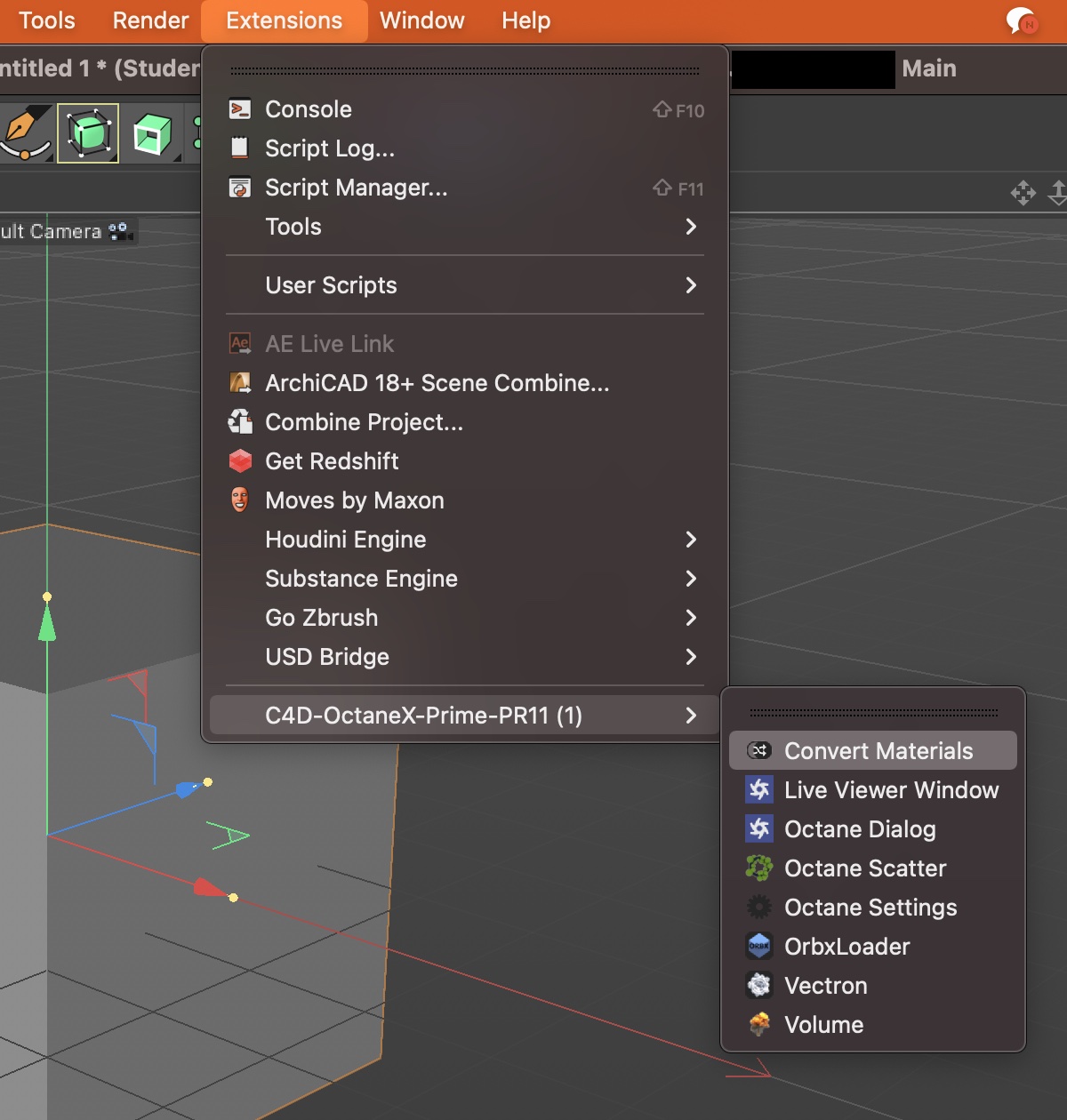The image size is (1067, 1120).
Task: Click the ArchiCAD Scene Combine icon
Action: click(240, 383)
